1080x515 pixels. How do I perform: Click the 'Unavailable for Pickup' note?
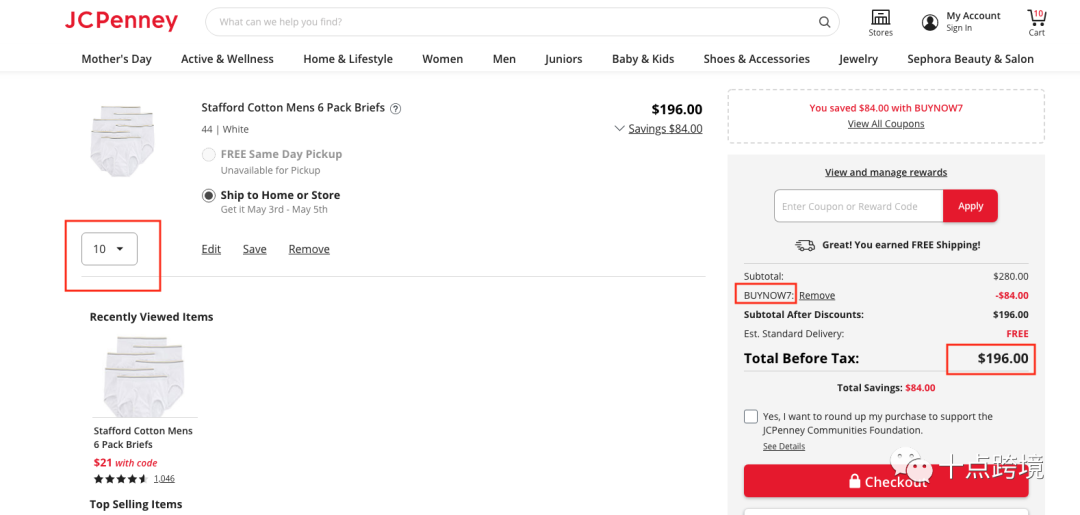coord(270,170)
